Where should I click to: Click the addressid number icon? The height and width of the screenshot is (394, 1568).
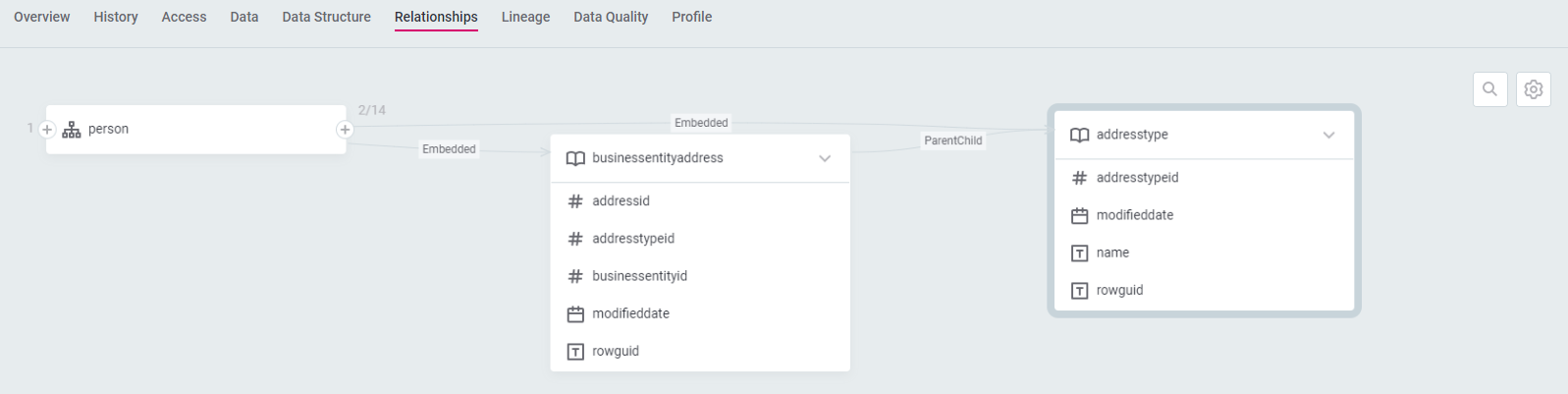575,201
